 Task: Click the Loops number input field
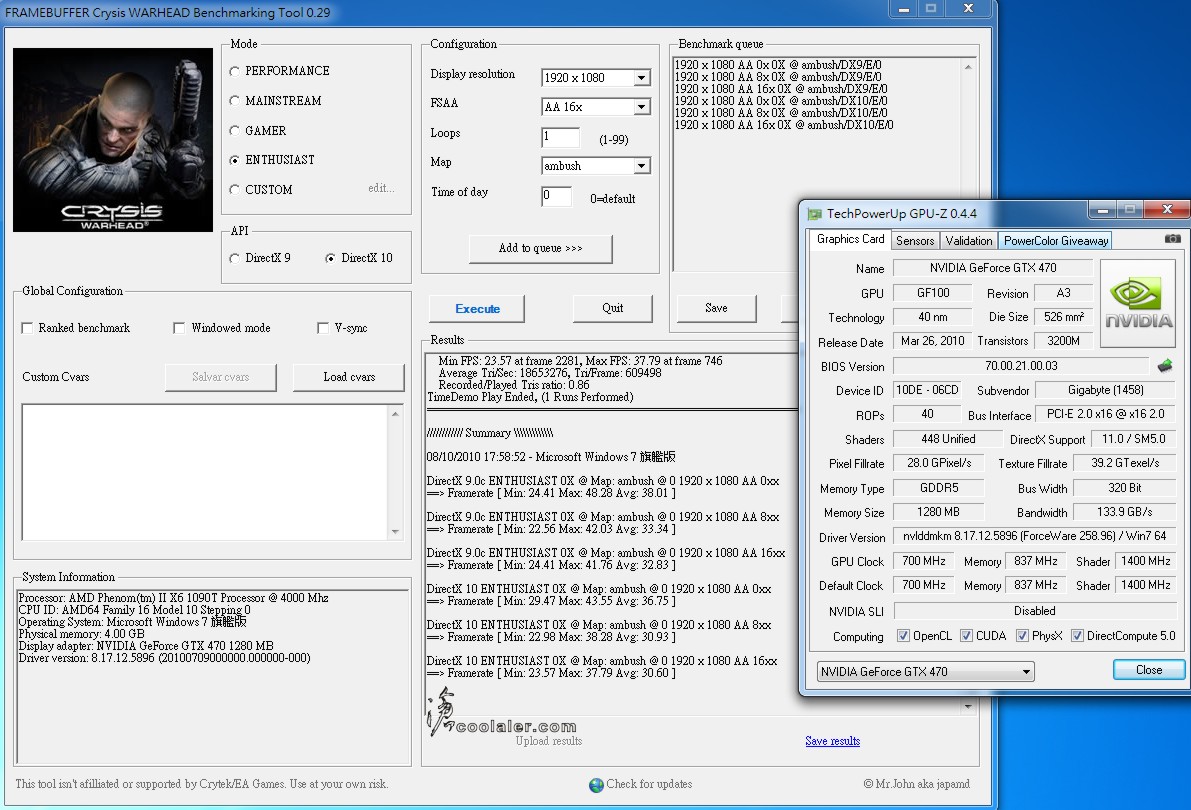[561, 138]
